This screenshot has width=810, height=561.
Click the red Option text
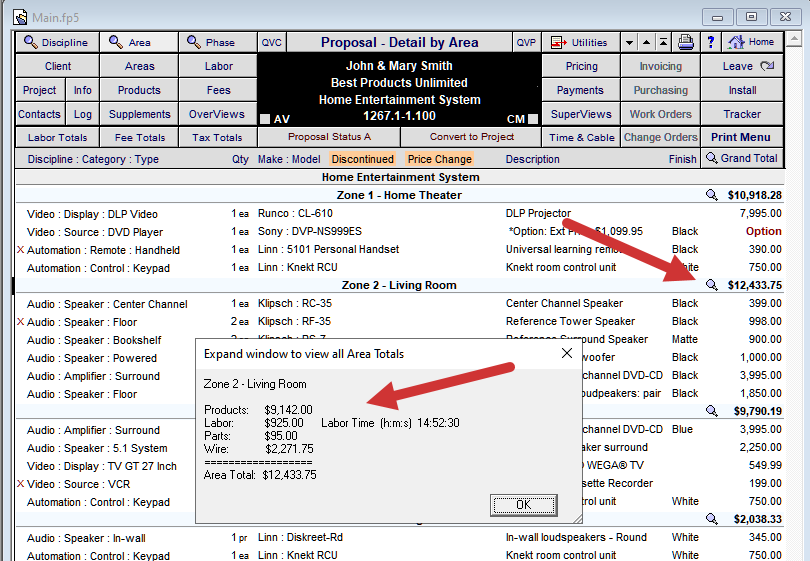(x=763, y=231)
